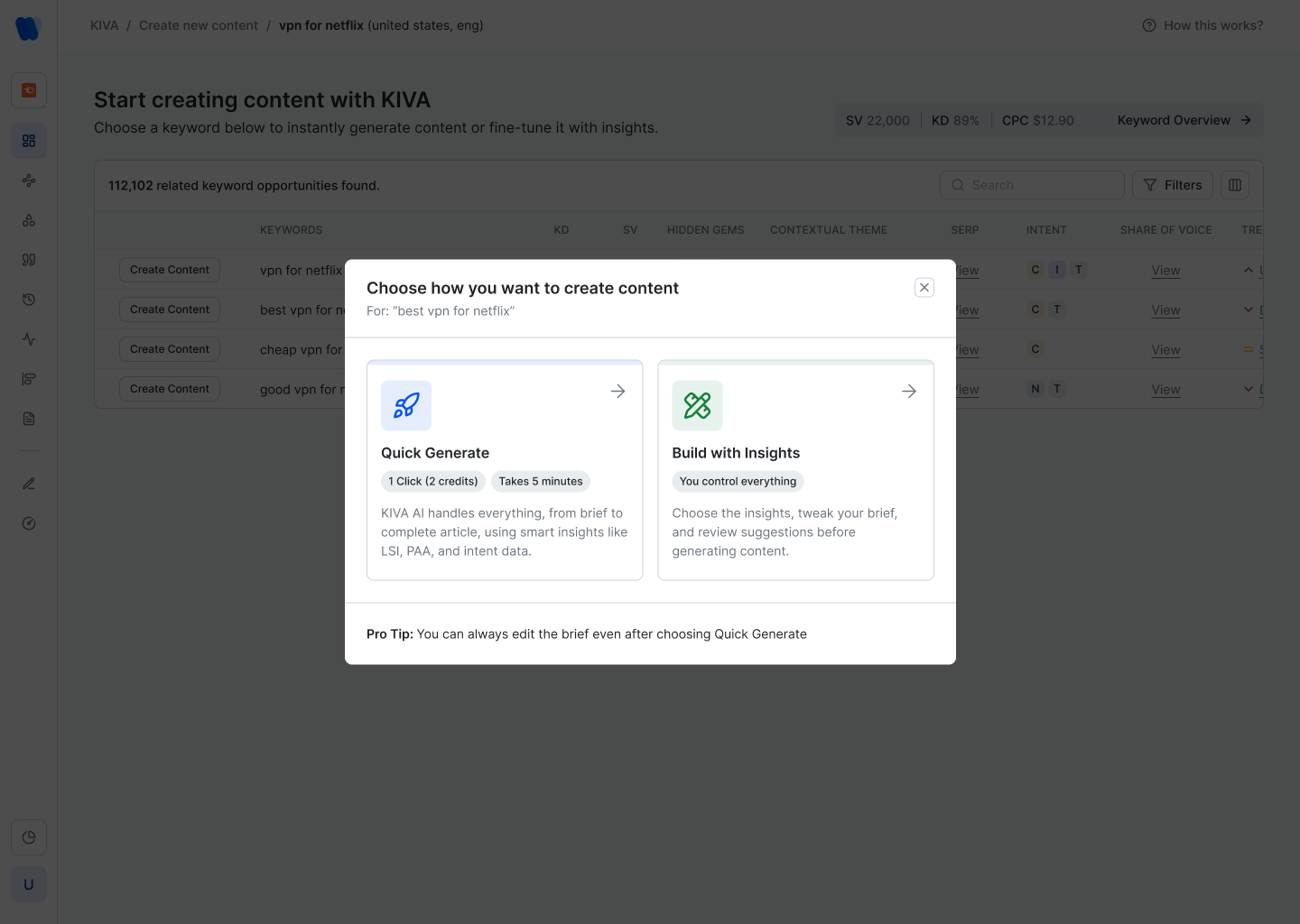The height and width of the screenshot is (924, 1300).
Task: Open the cluster shapes icon in sidebar
Action: tap(29, 220)
